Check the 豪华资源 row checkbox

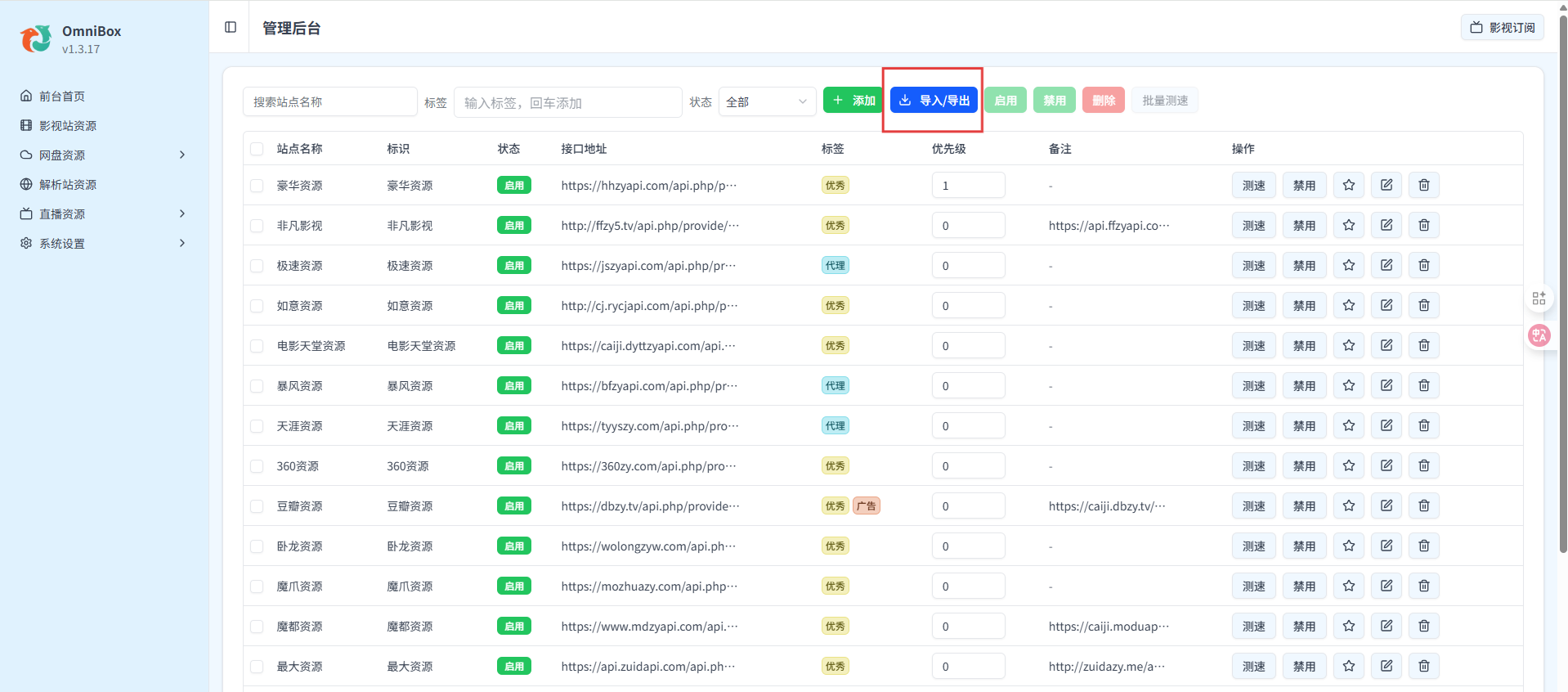click(257, 186)
